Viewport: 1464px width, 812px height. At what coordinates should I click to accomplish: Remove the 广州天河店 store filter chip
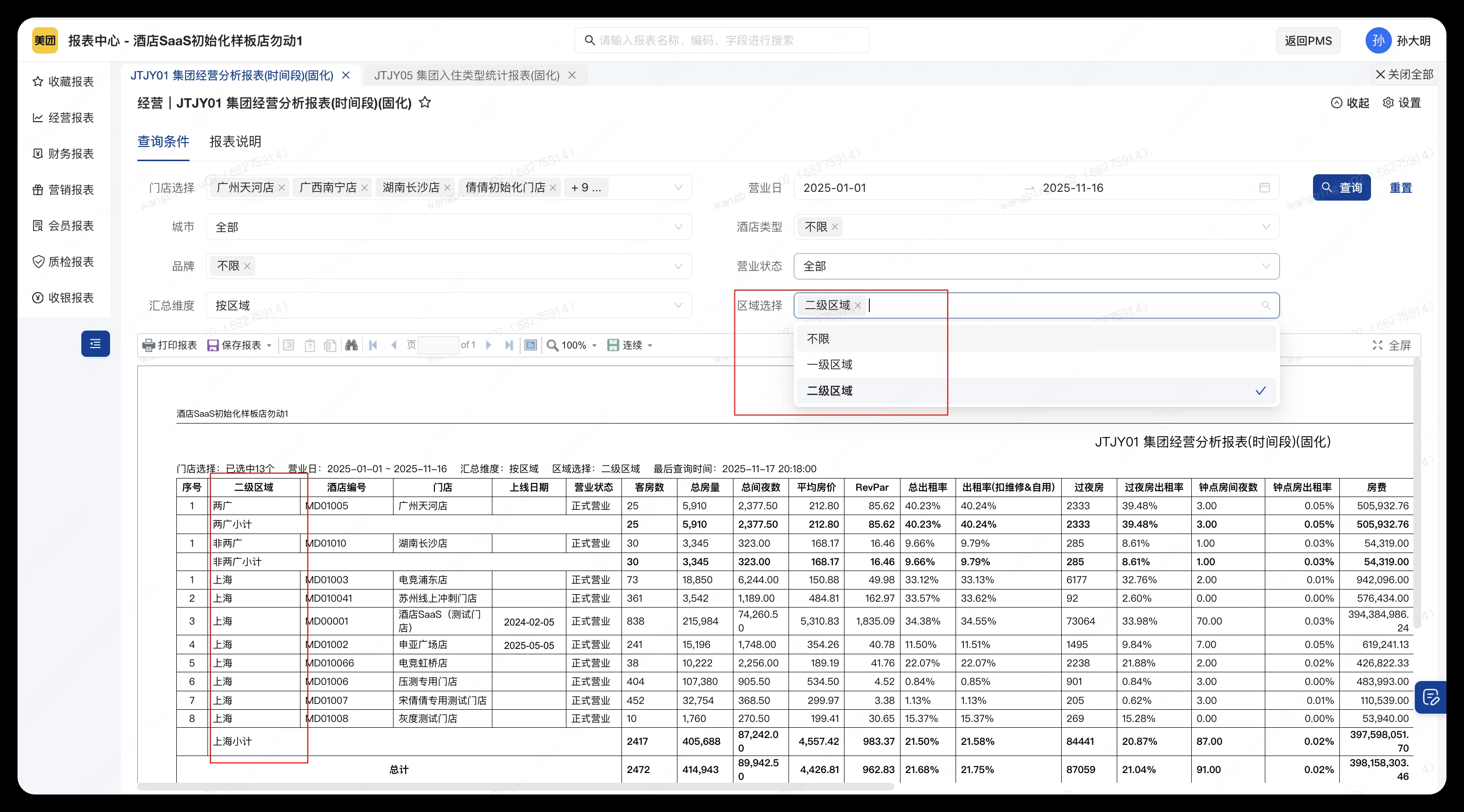[x=282, y=187]
